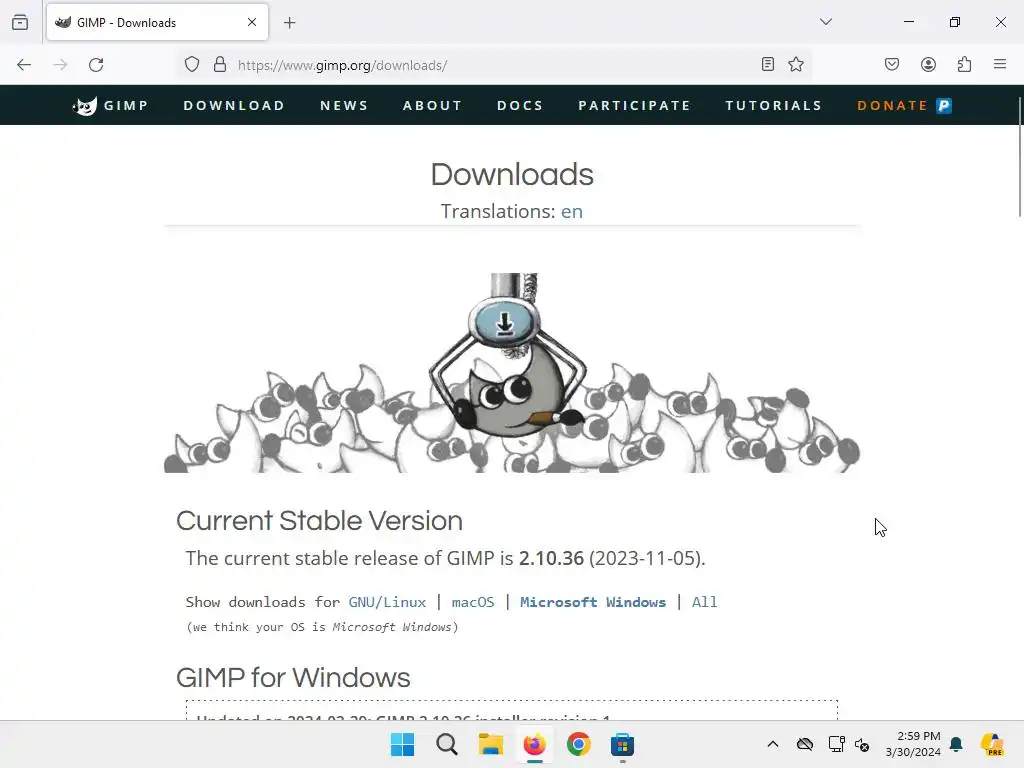
Task: Toggle reader view icon
Action: point(768,64)
